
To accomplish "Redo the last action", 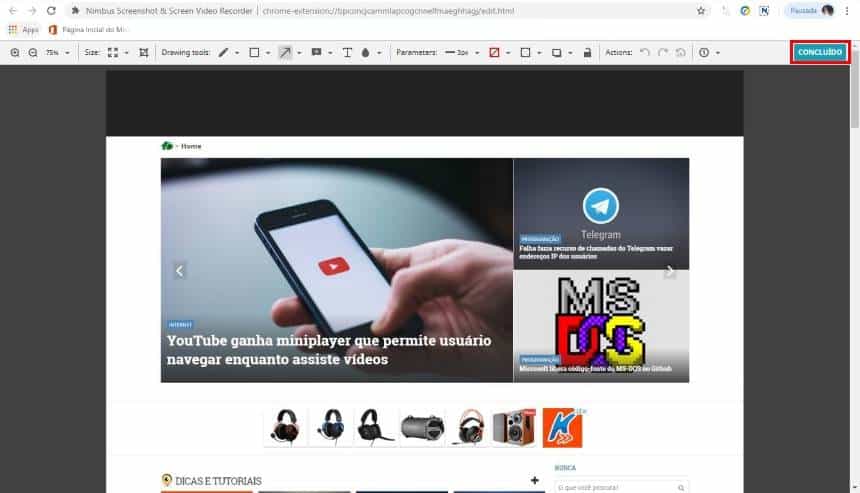I will [x=663, y=53].
